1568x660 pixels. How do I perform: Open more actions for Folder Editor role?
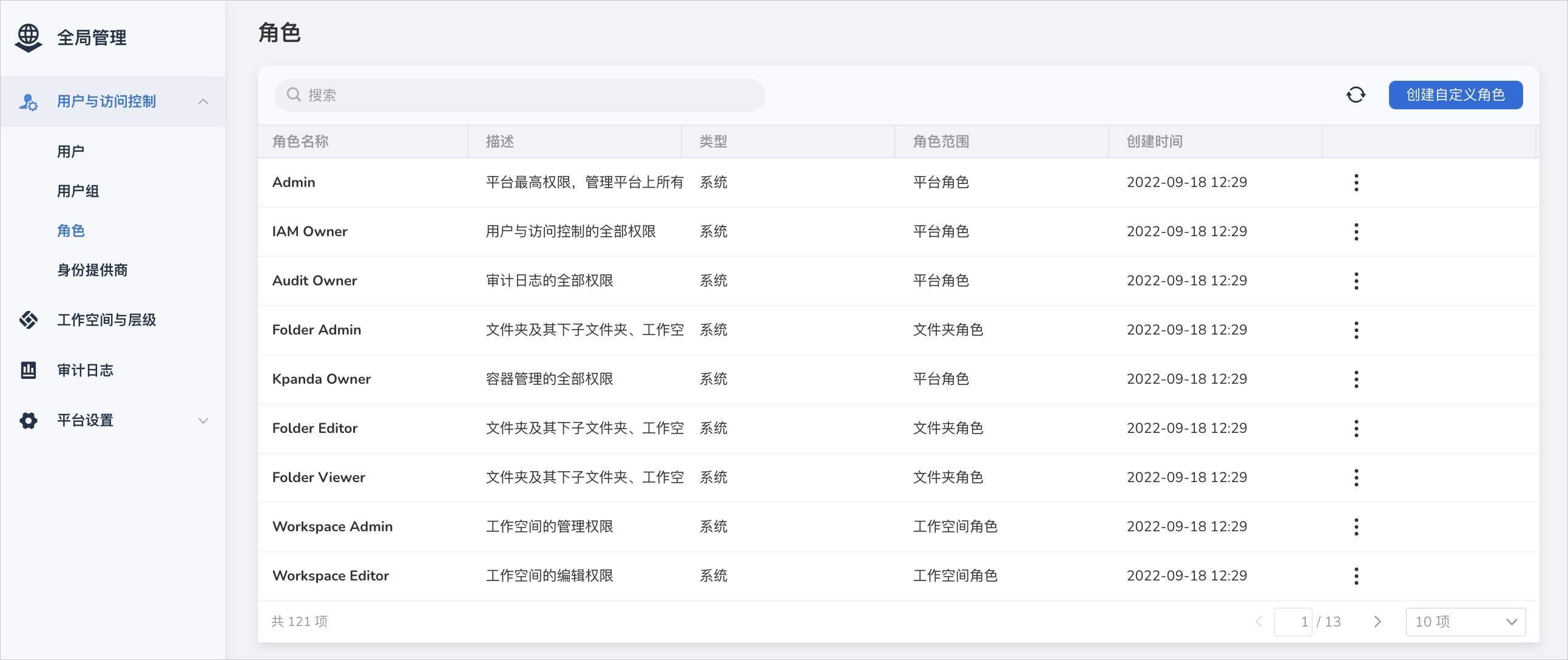click(1356, 429)
